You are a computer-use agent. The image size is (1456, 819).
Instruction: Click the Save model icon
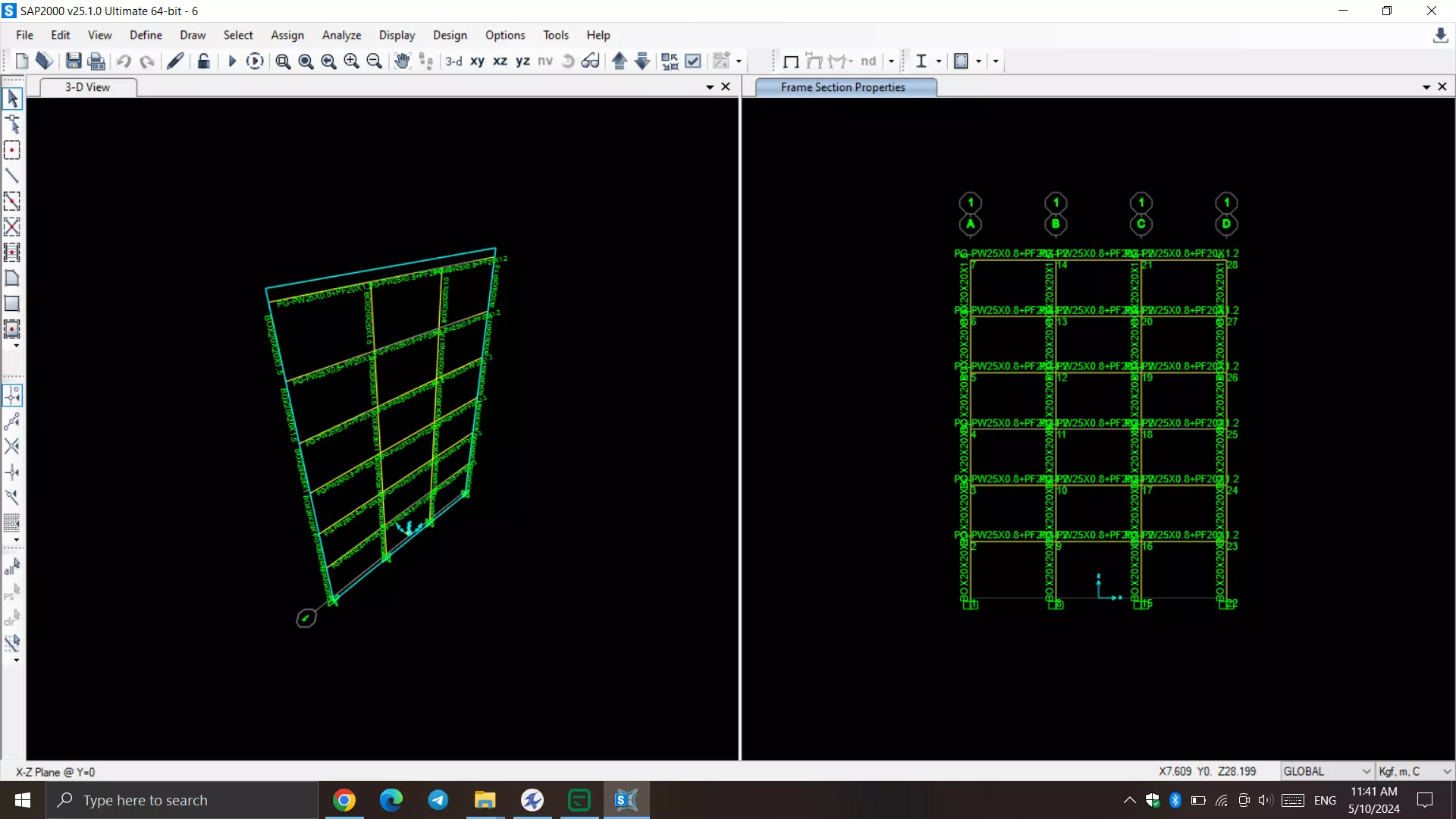click(x=74, y=61)
